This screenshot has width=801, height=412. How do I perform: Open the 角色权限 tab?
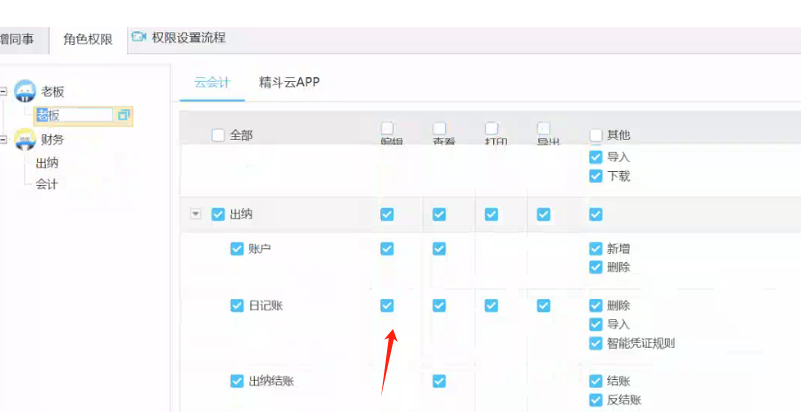click(88, 39)
